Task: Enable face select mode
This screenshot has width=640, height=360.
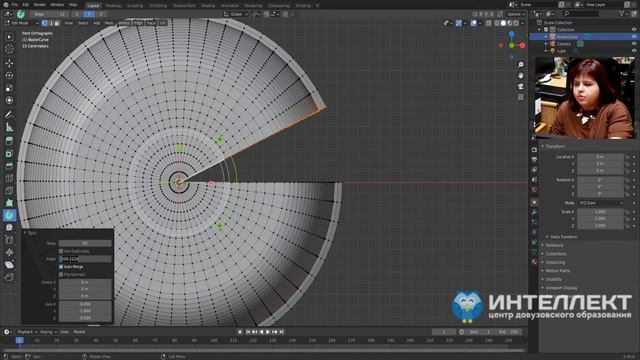Action: (x=57, y=23)
